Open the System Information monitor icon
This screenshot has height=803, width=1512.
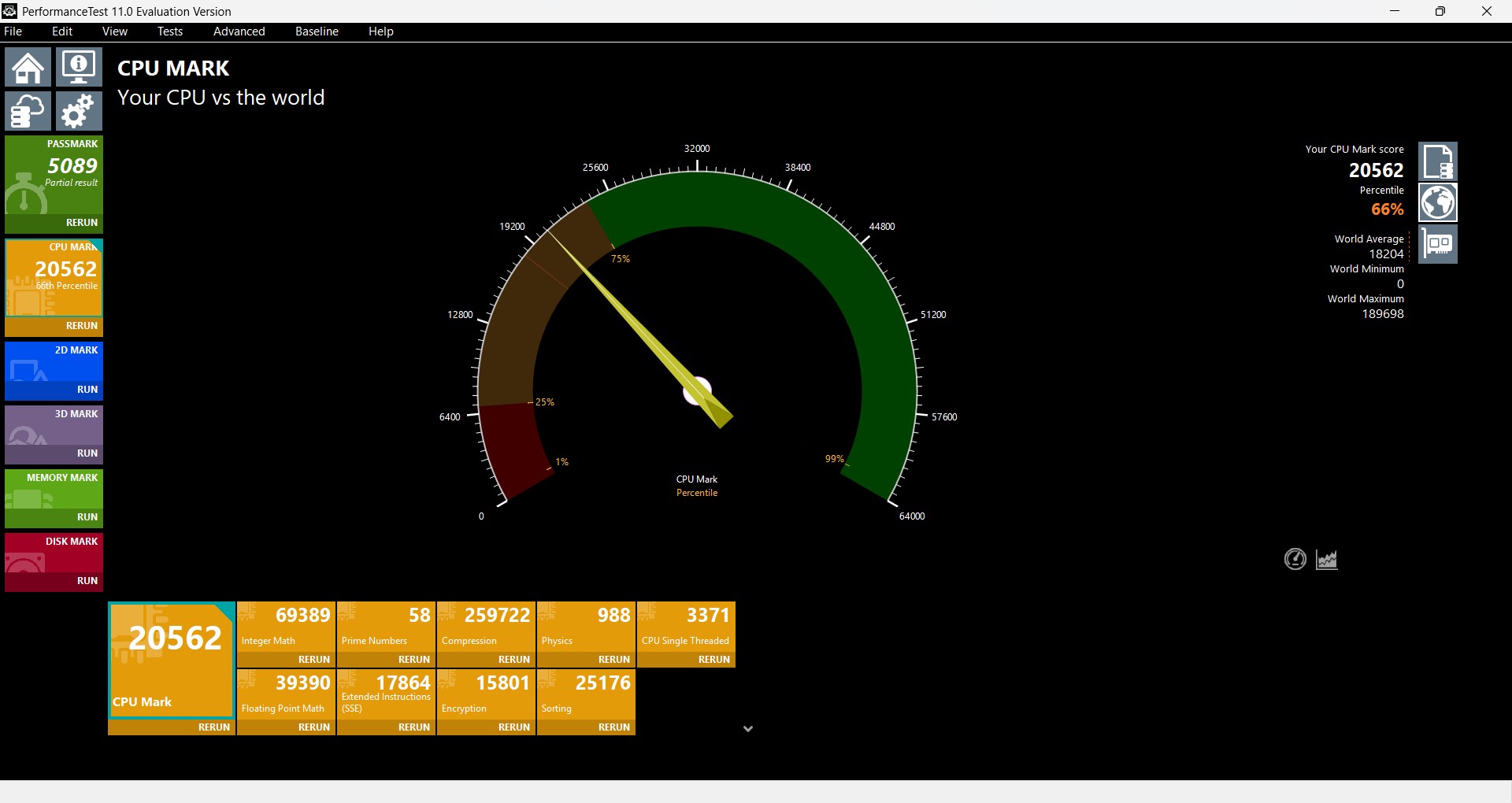pos(79,67)
